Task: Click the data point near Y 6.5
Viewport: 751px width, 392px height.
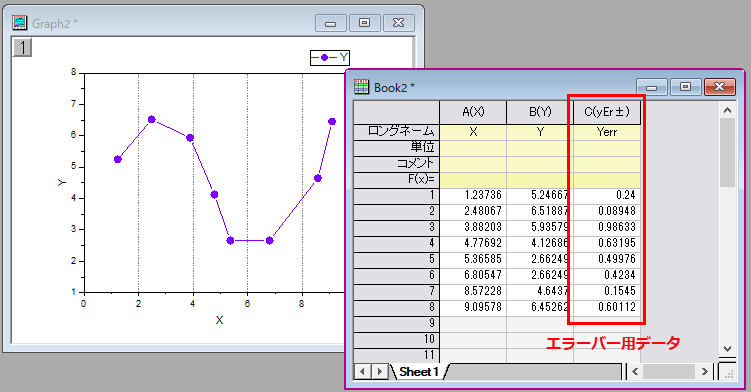Action: coord(151,119)
